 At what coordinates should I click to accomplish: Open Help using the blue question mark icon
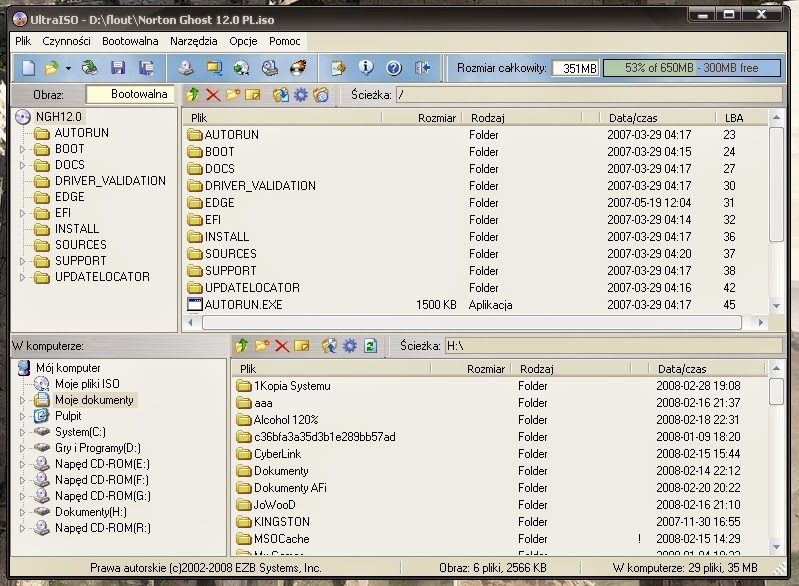(394, 68)
